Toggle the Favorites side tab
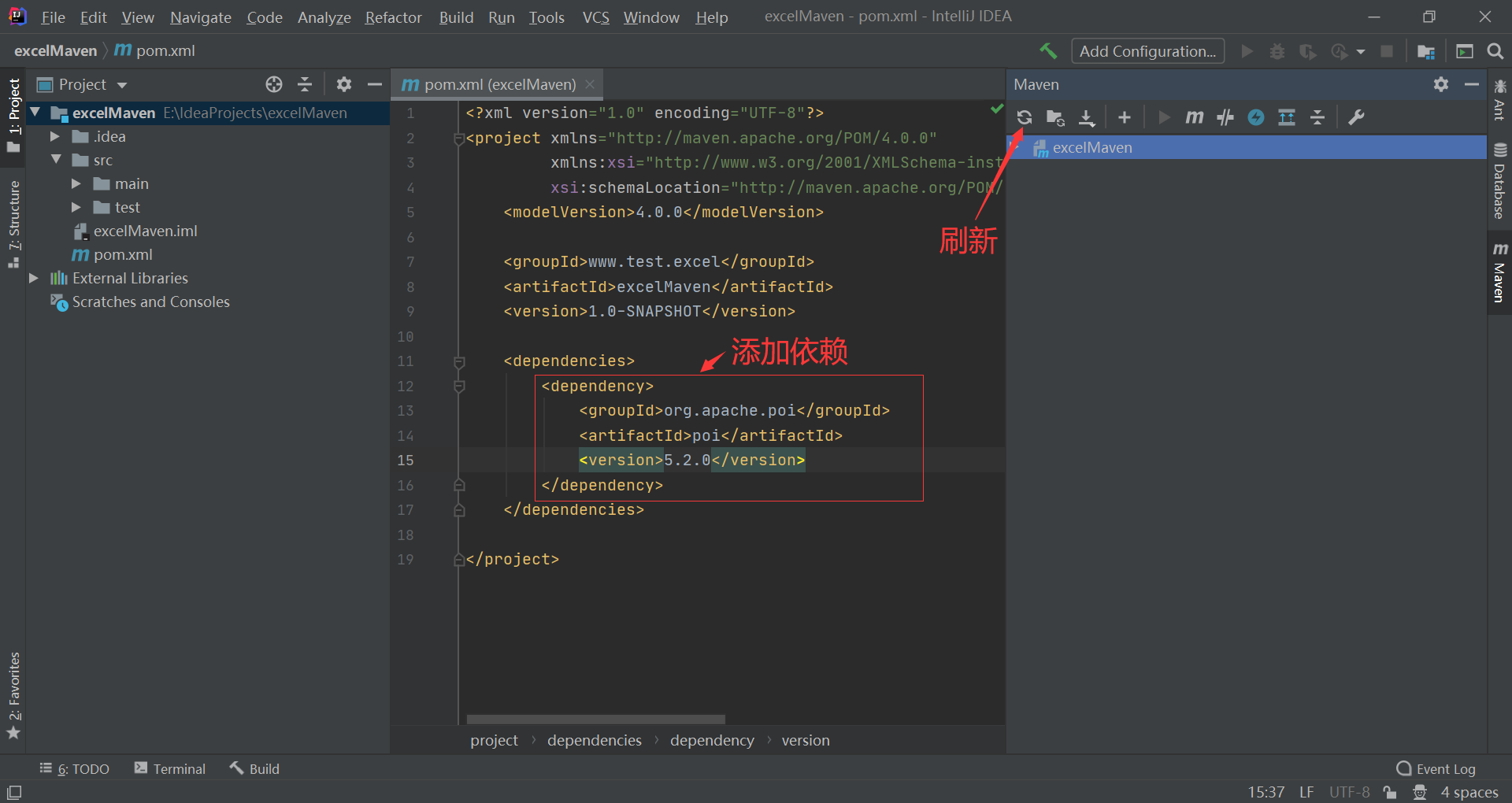Image resolution: width=1512 pixels, height=803 pixels. [x=13, y=696]
